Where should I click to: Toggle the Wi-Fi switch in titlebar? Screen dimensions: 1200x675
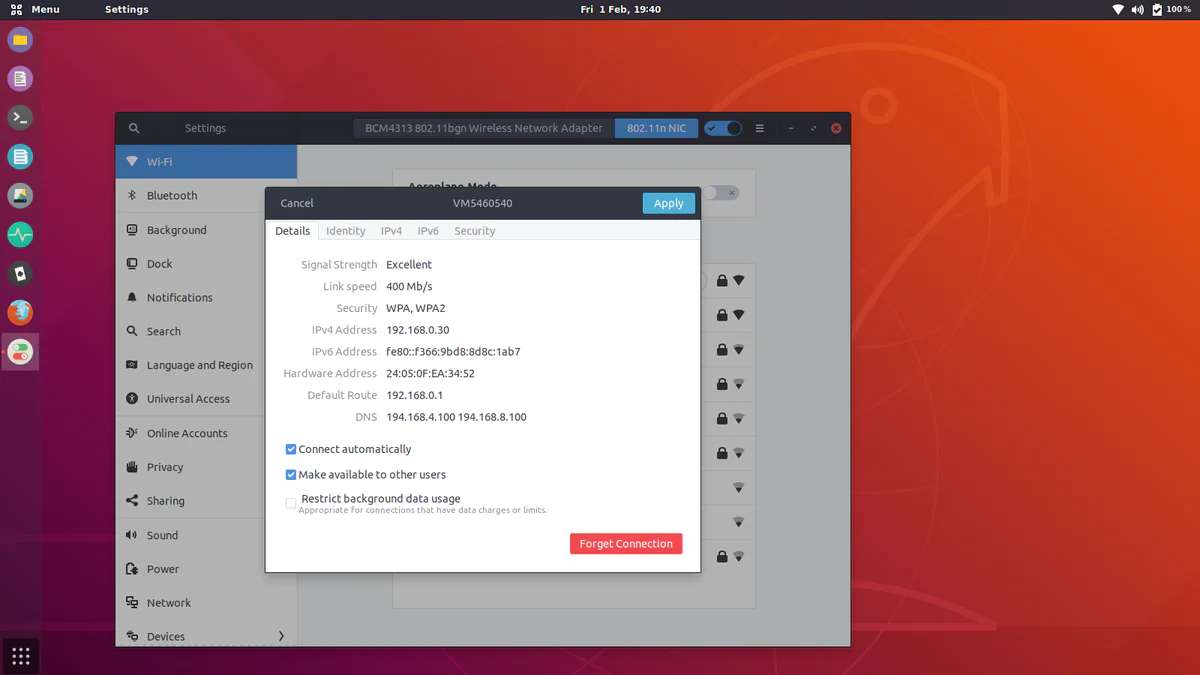pos(722,128)
